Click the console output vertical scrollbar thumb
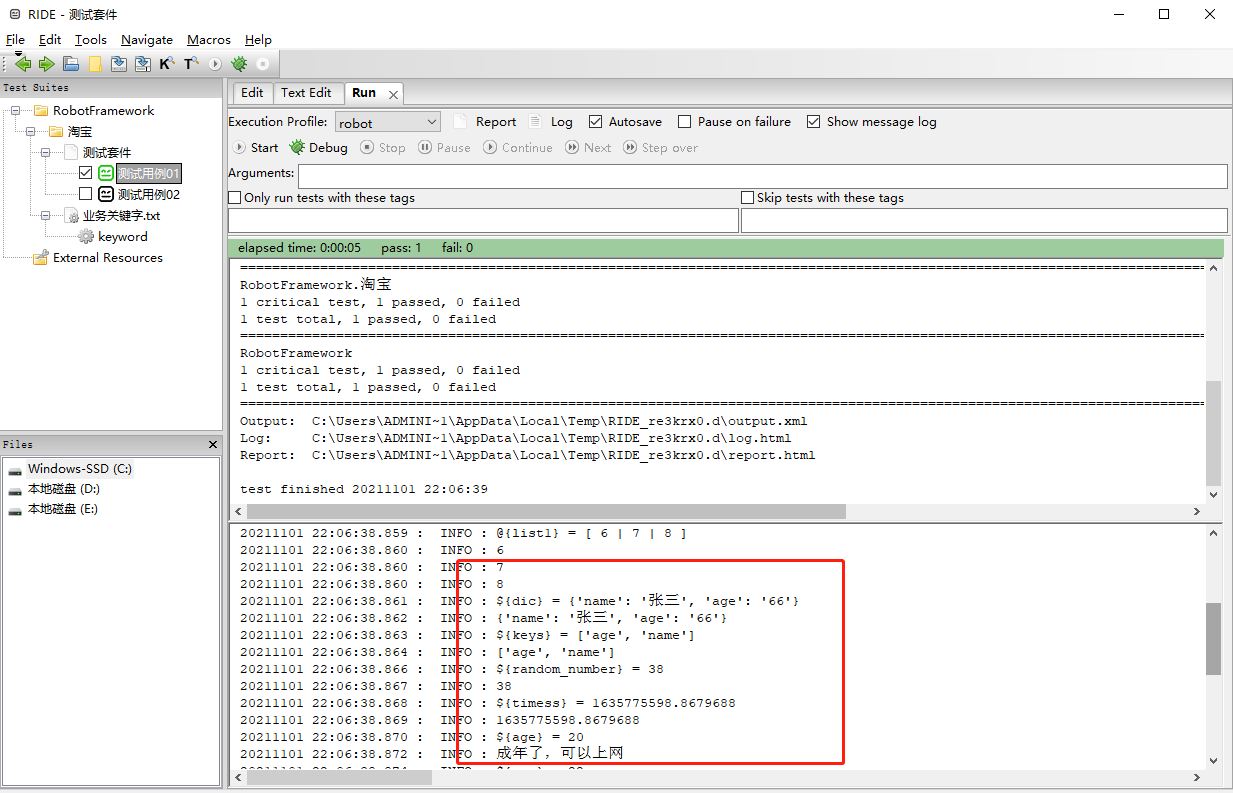The image size is (1233, 793). click(x=1213, y=431)
